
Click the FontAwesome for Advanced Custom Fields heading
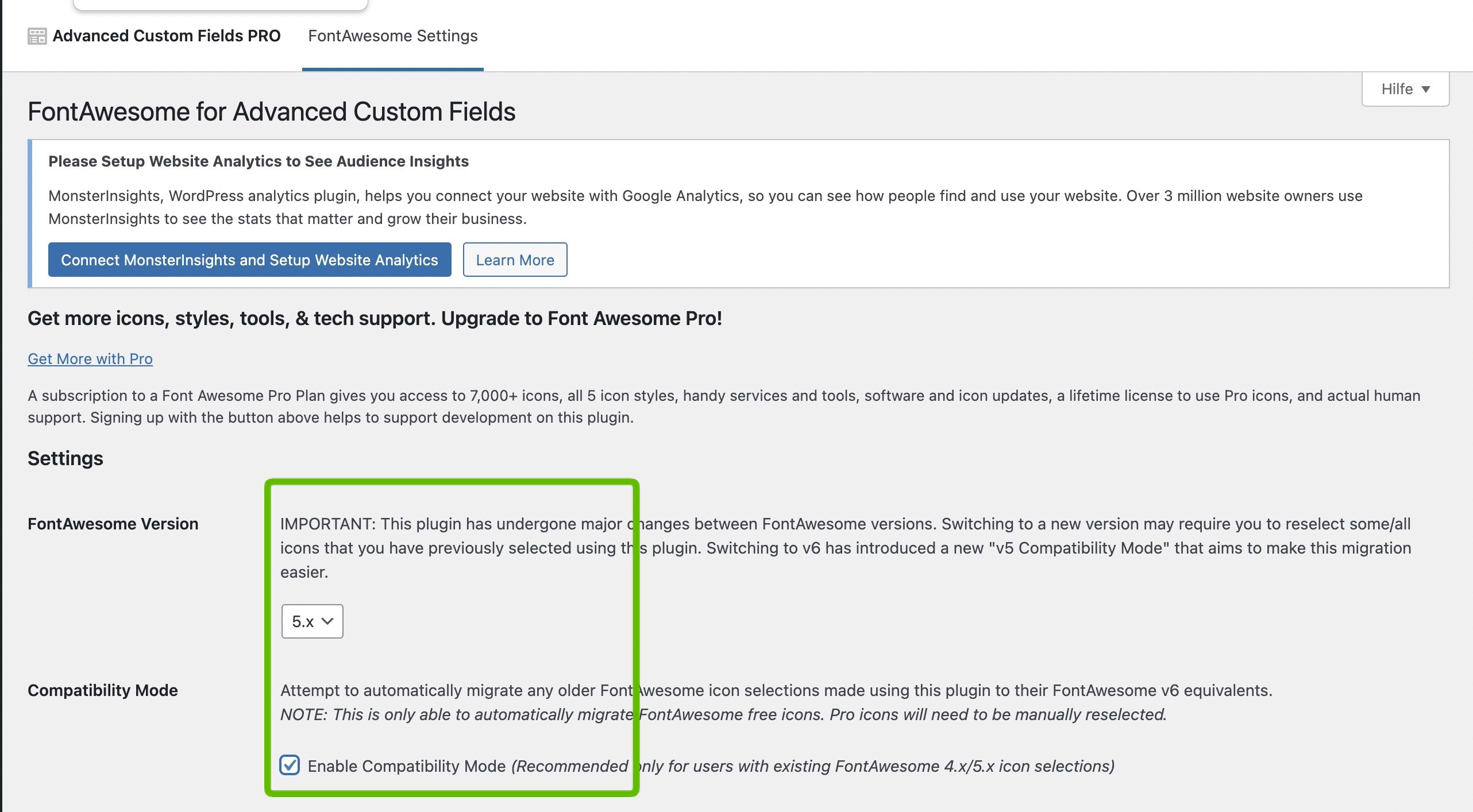click(271, 111)
